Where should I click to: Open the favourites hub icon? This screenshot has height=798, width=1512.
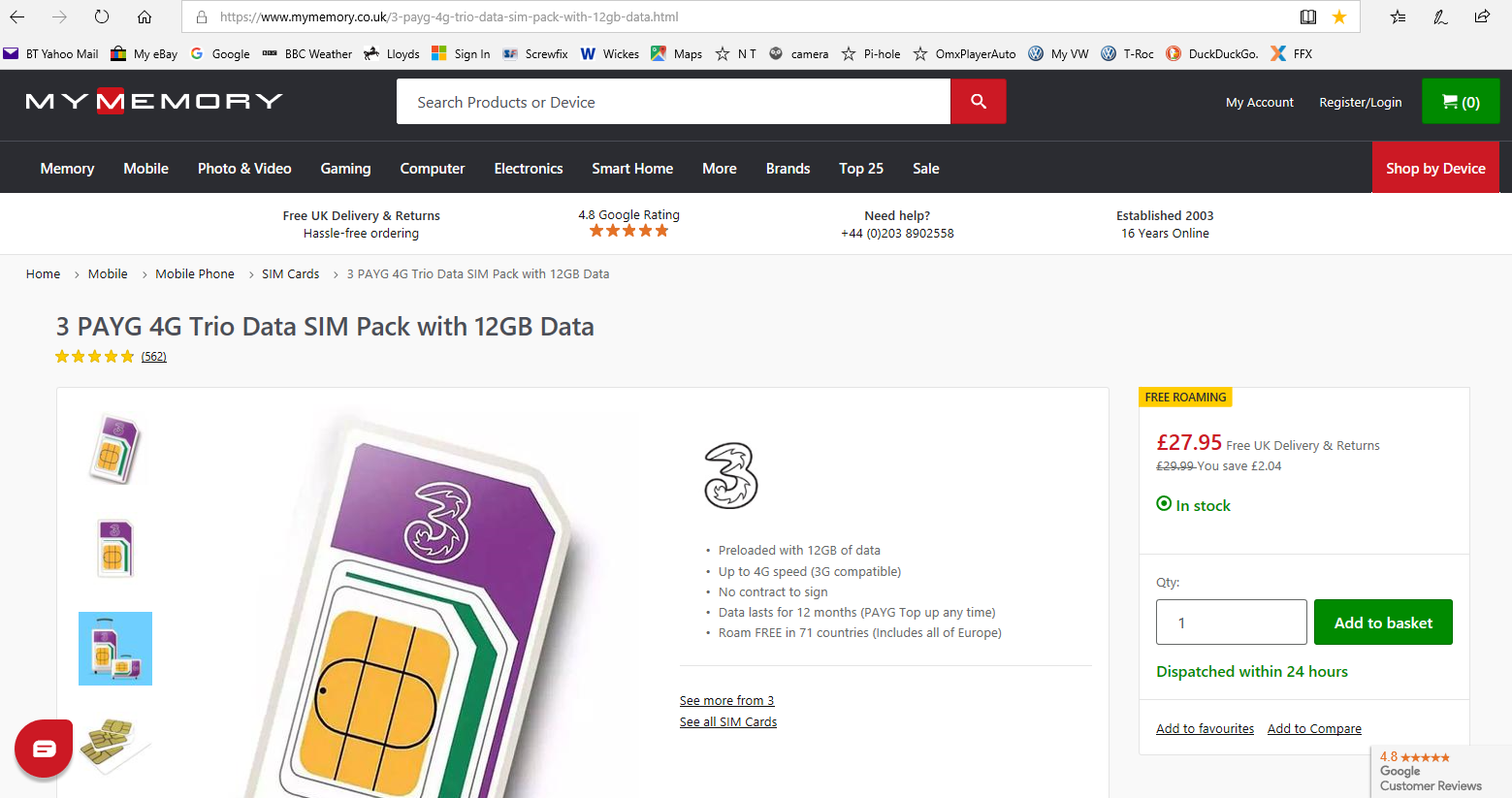(1398, 16)
